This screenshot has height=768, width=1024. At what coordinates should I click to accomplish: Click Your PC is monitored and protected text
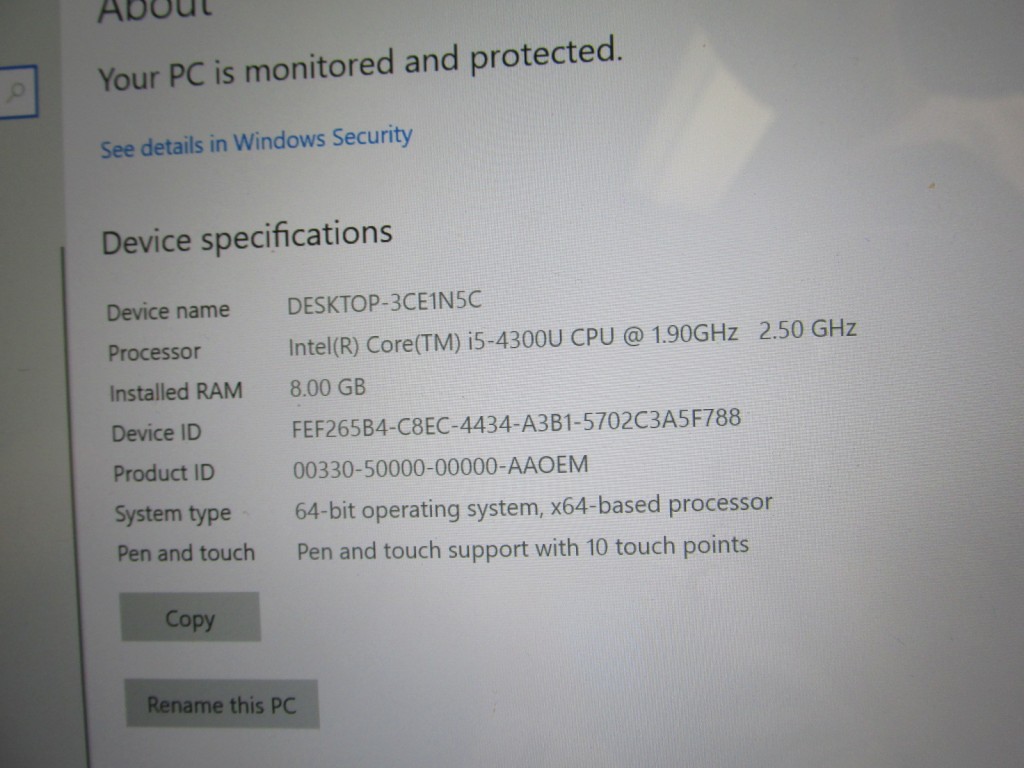pyautogui.click(x=360, y=64)
